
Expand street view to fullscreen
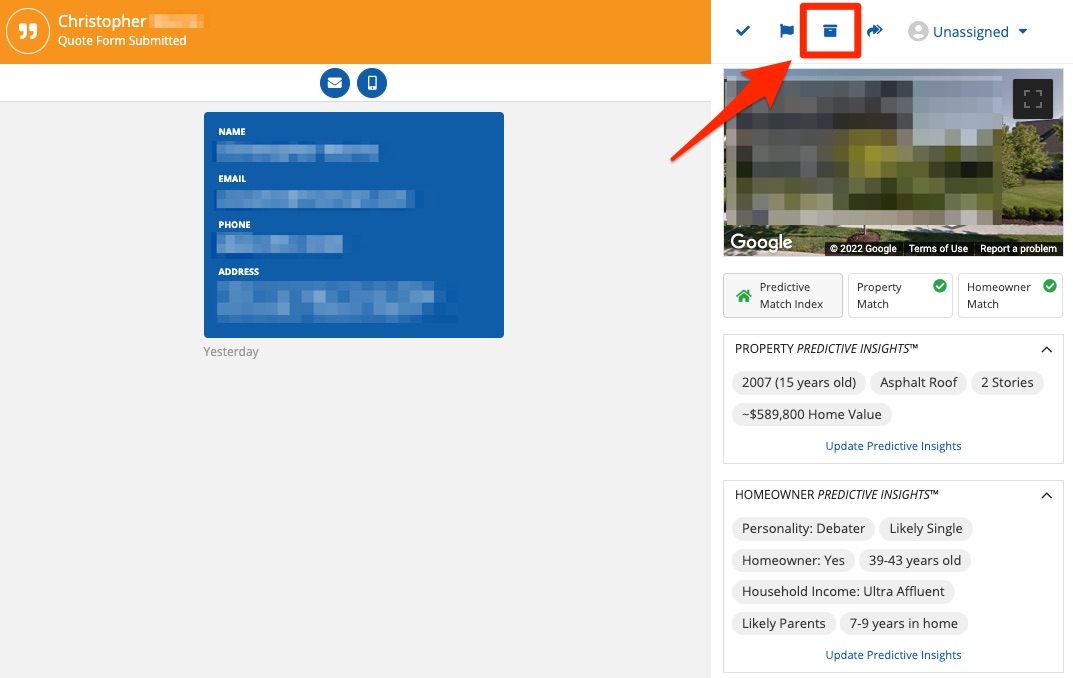(1033, 99)
